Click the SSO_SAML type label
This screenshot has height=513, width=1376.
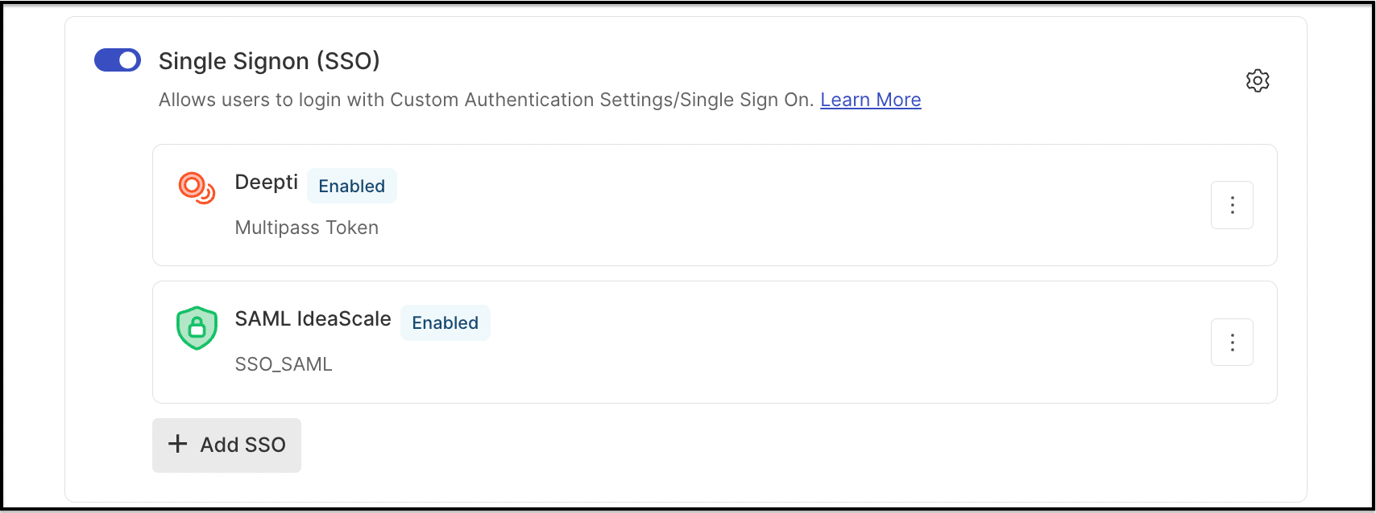click(x=284, y=365)
